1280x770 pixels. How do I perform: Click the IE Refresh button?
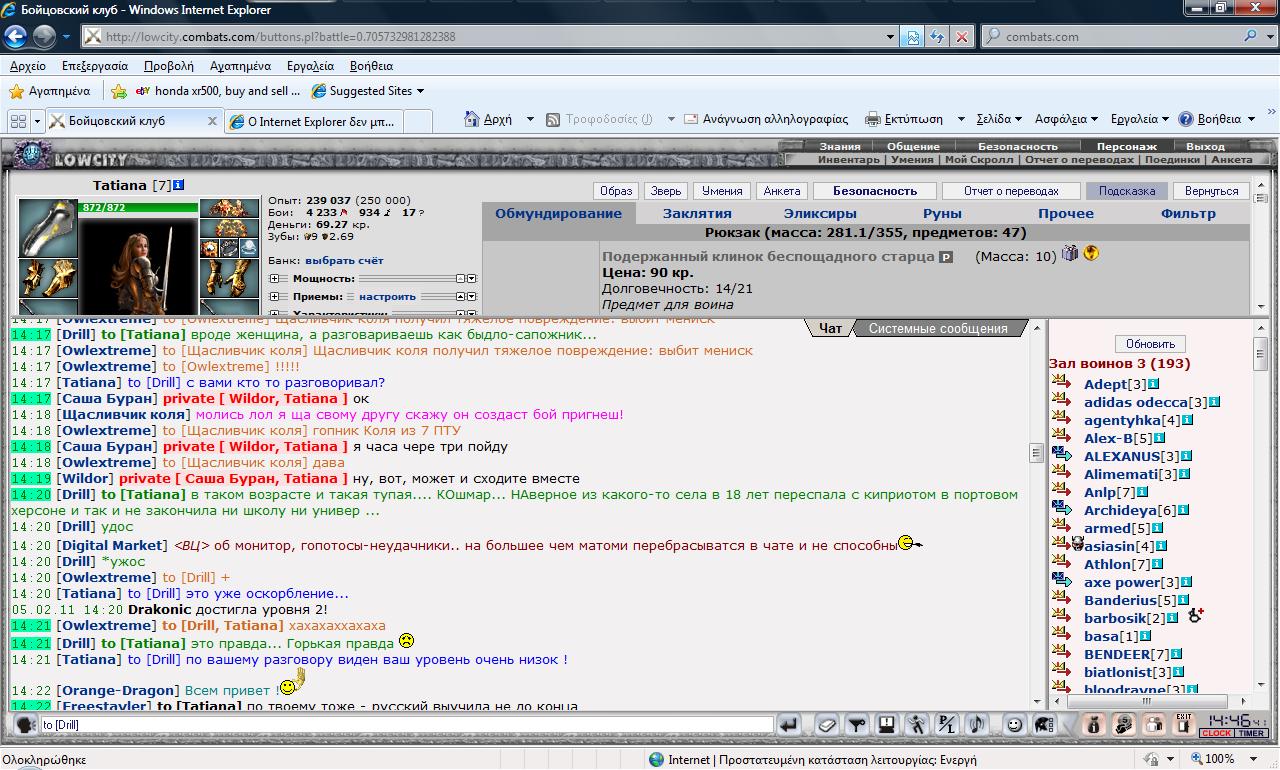coord(937,36)
